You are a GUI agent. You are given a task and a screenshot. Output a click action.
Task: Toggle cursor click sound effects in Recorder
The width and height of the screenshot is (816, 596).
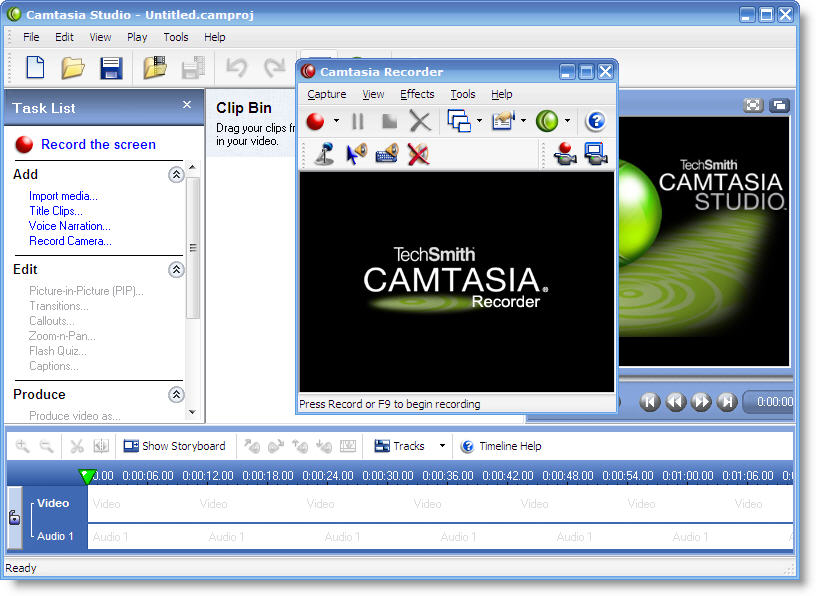click(x=356, y=154)
